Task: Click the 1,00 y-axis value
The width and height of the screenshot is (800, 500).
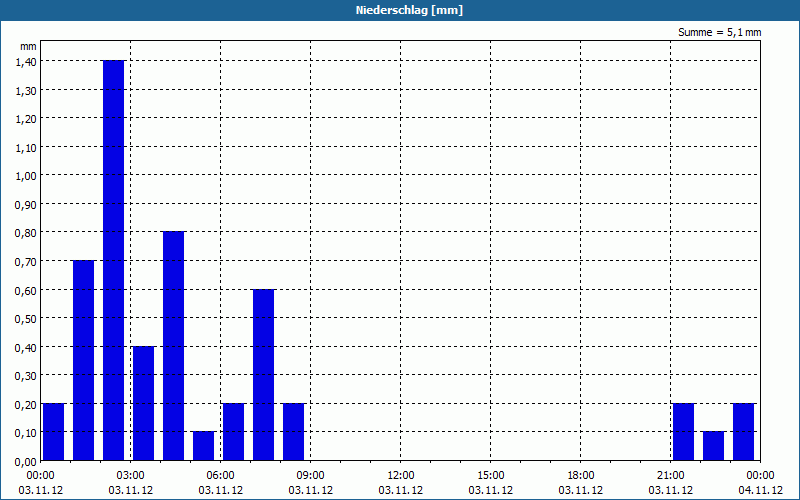Action: click(26, 176)
